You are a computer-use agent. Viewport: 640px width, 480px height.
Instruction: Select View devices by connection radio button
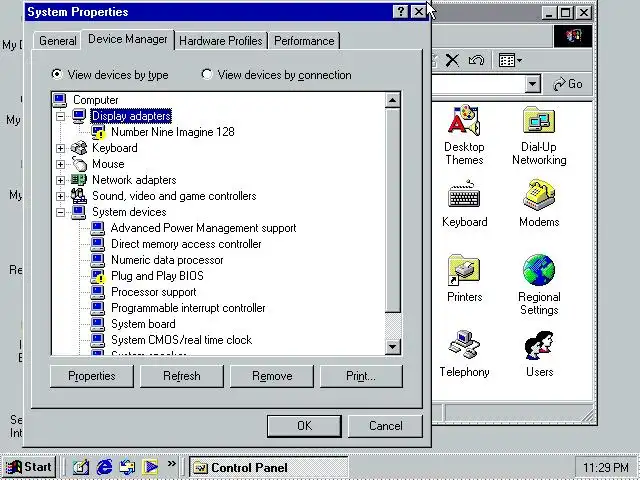[x=207, y=74]
